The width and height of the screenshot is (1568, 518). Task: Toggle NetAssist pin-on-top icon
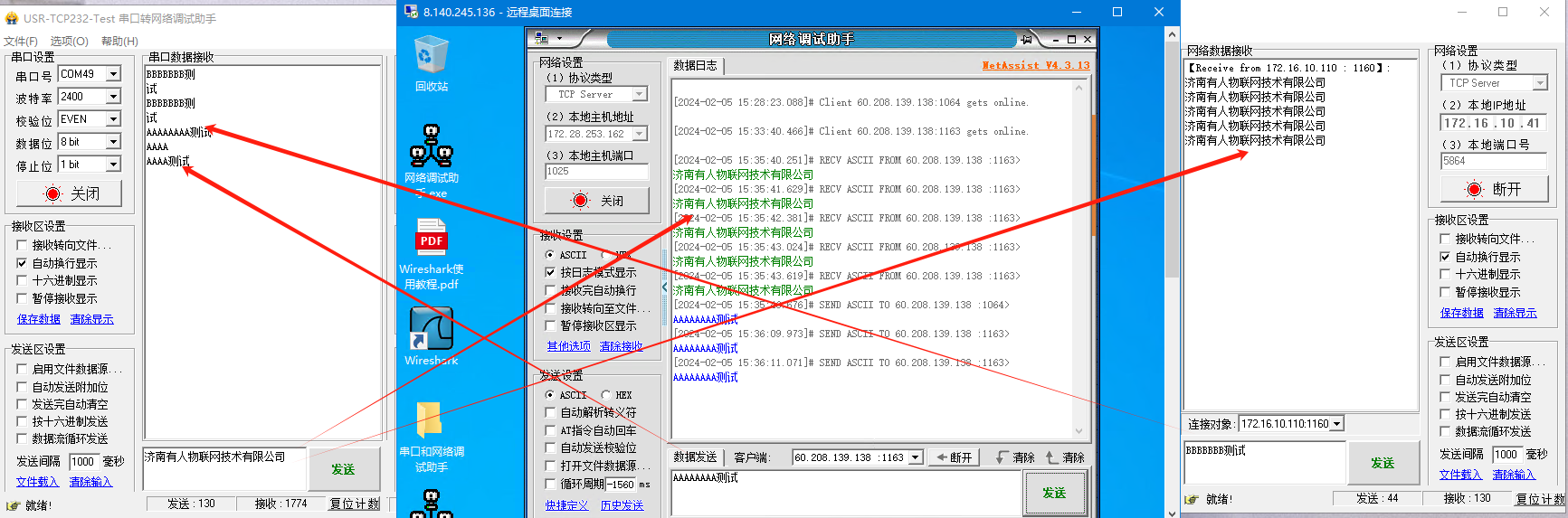[1026, 40]
